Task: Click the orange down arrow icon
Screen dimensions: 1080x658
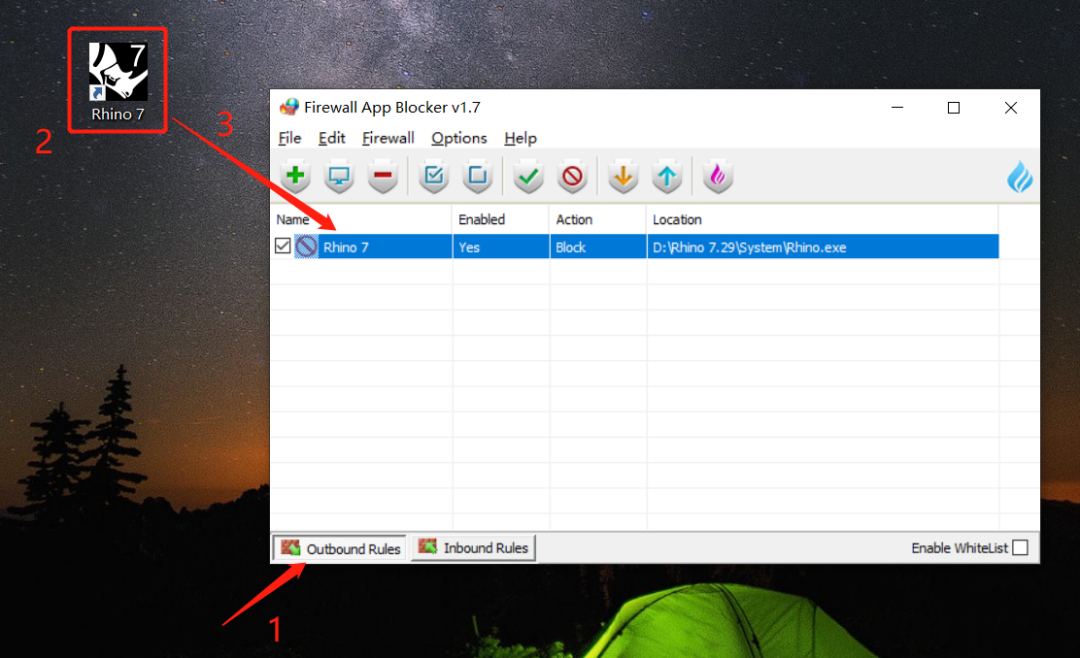Action: (623, 177)
